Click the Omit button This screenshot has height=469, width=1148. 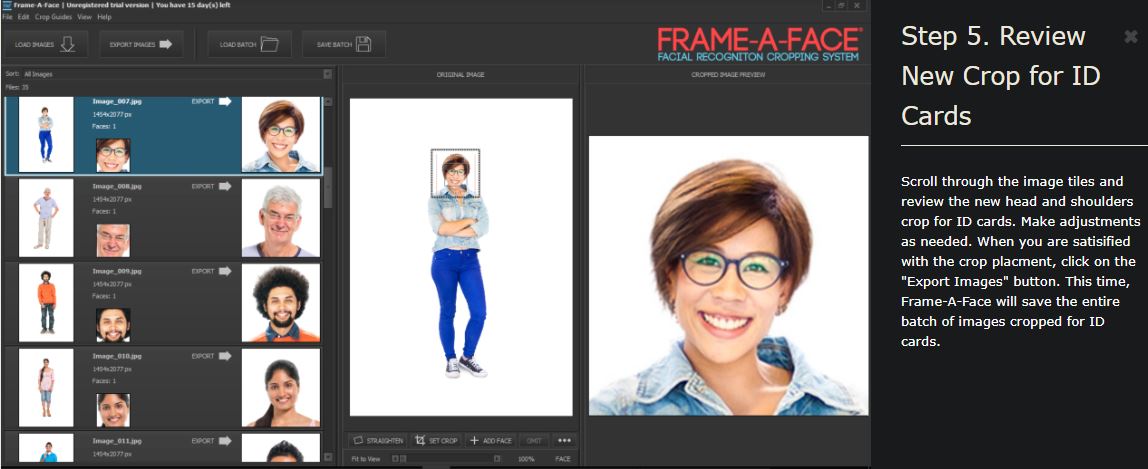(x=534, y=440)
